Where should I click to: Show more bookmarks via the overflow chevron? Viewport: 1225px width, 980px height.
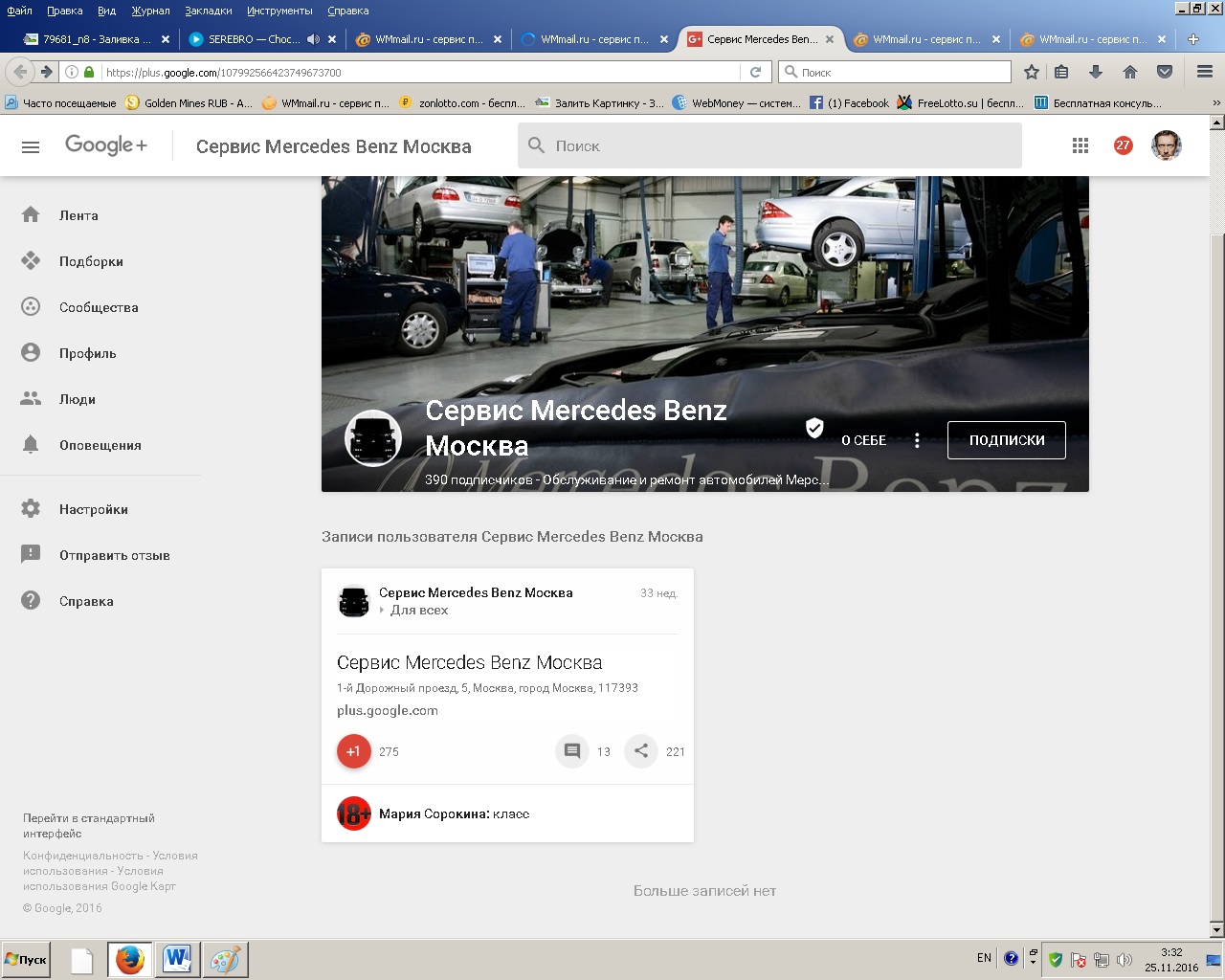click(x=1216, y=103)
